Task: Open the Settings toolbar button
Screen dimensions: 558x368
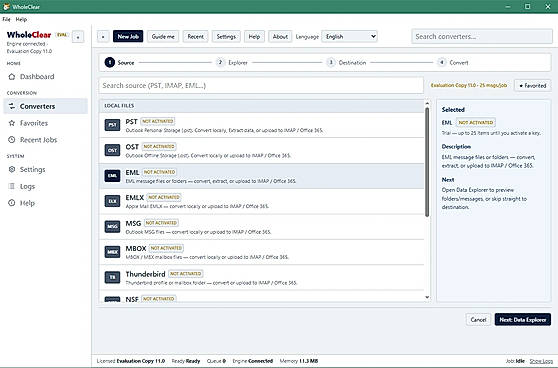Action: [226, 36]
